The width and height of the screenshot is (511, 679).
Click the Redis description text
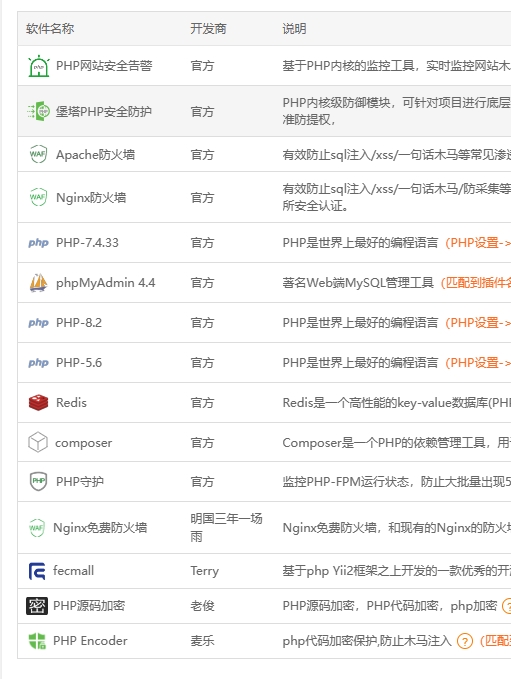(x=397, y=403)
